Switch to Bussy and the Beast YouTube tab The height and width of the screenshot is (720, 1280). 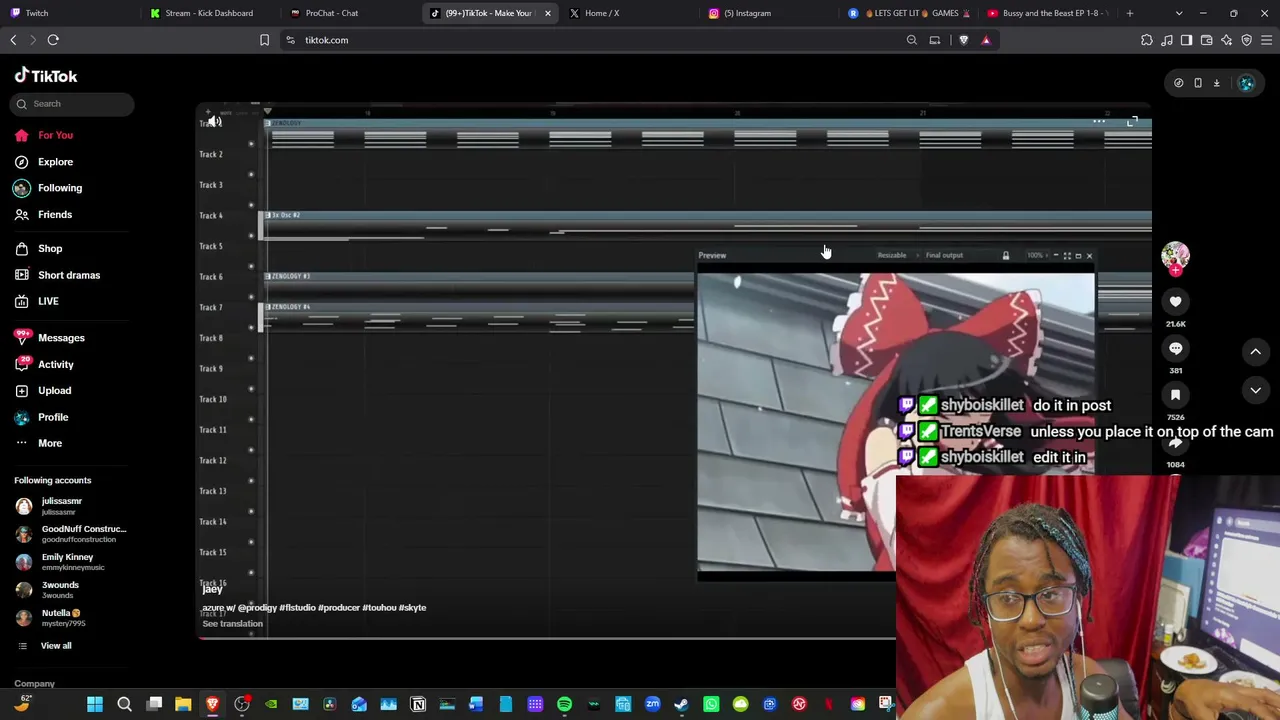(x=1048, y=13)
